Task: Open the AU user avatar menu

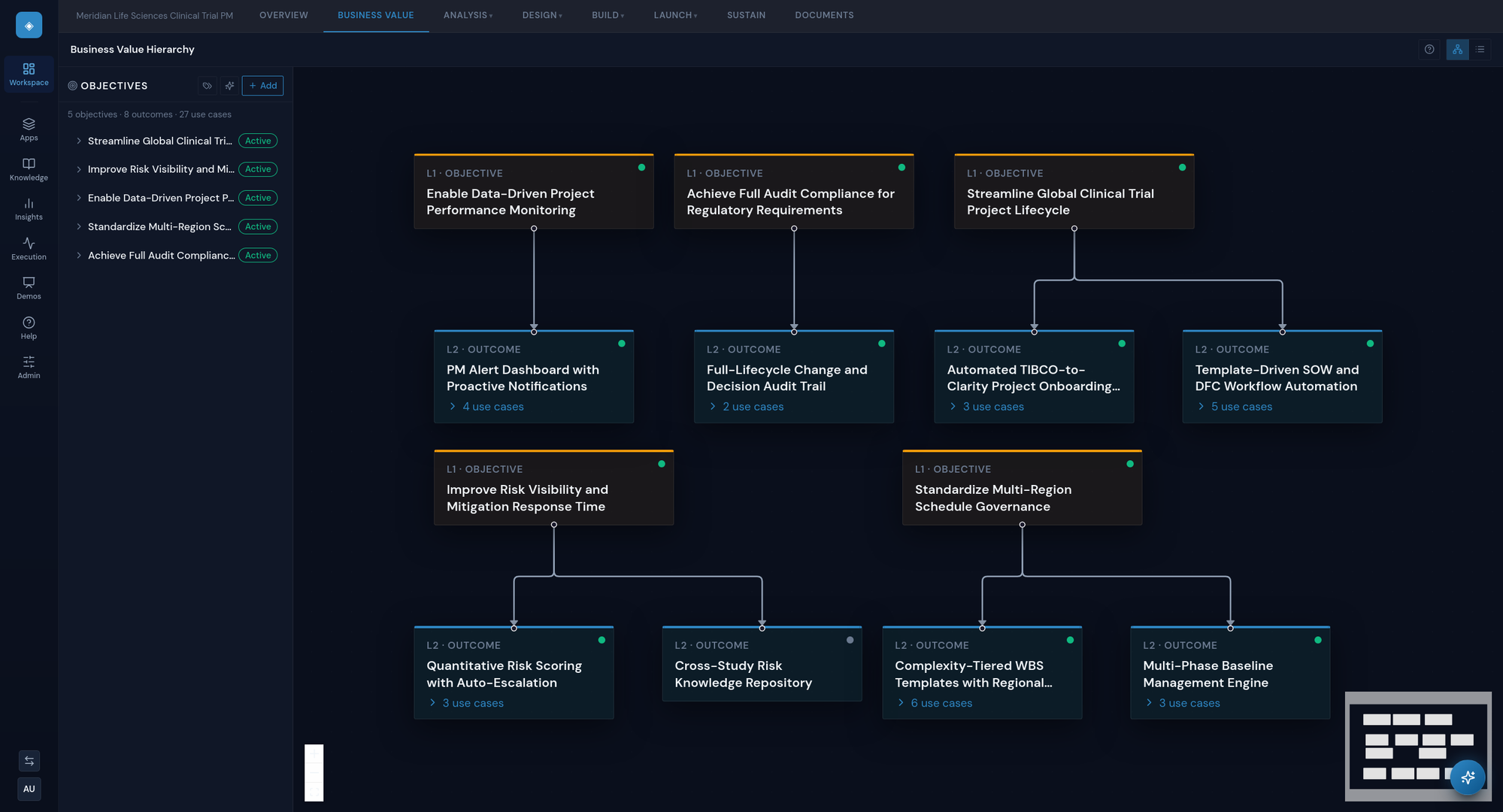Action: click(x=29, y=789)
